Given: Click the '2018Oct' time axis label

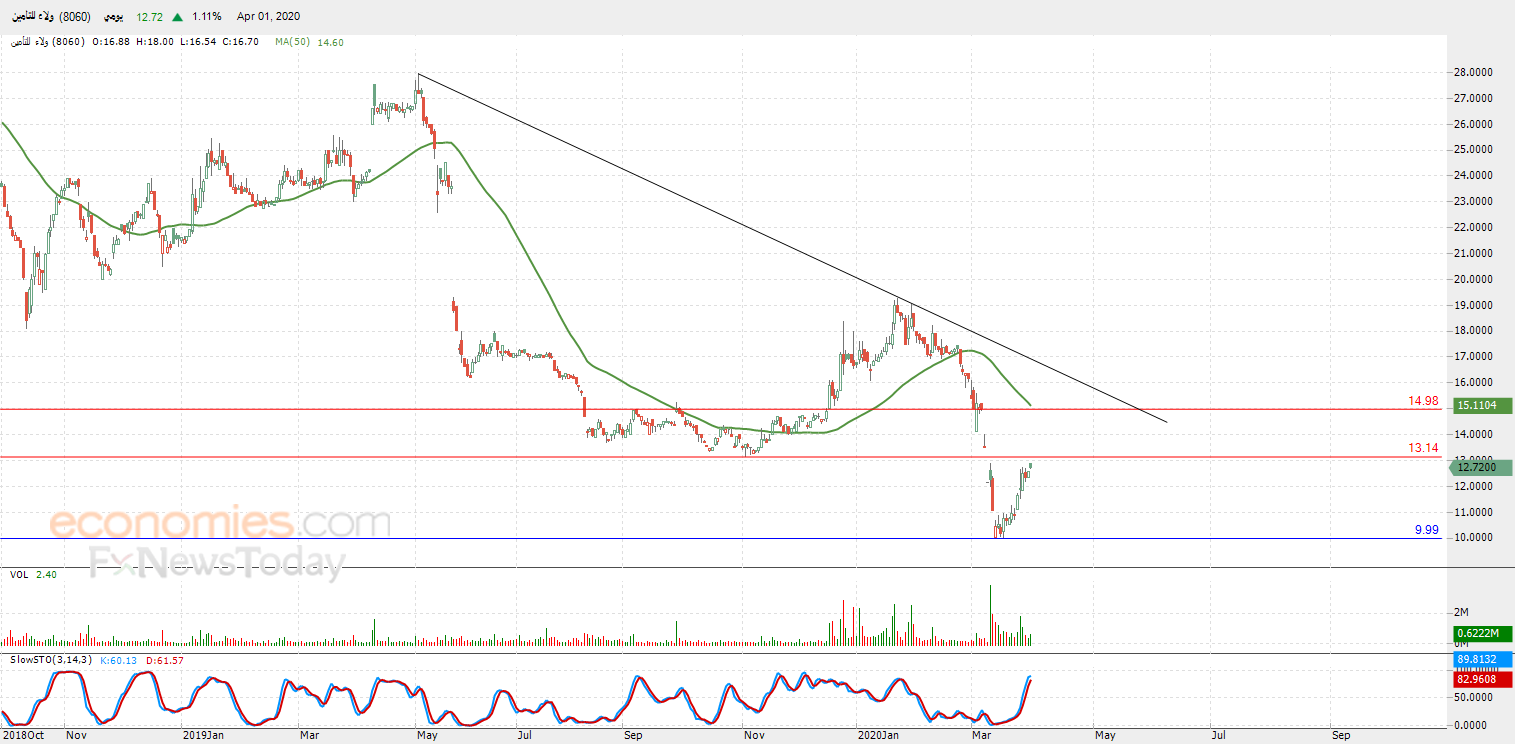Looking at the screenshot, I should click(x=22, y=736).
